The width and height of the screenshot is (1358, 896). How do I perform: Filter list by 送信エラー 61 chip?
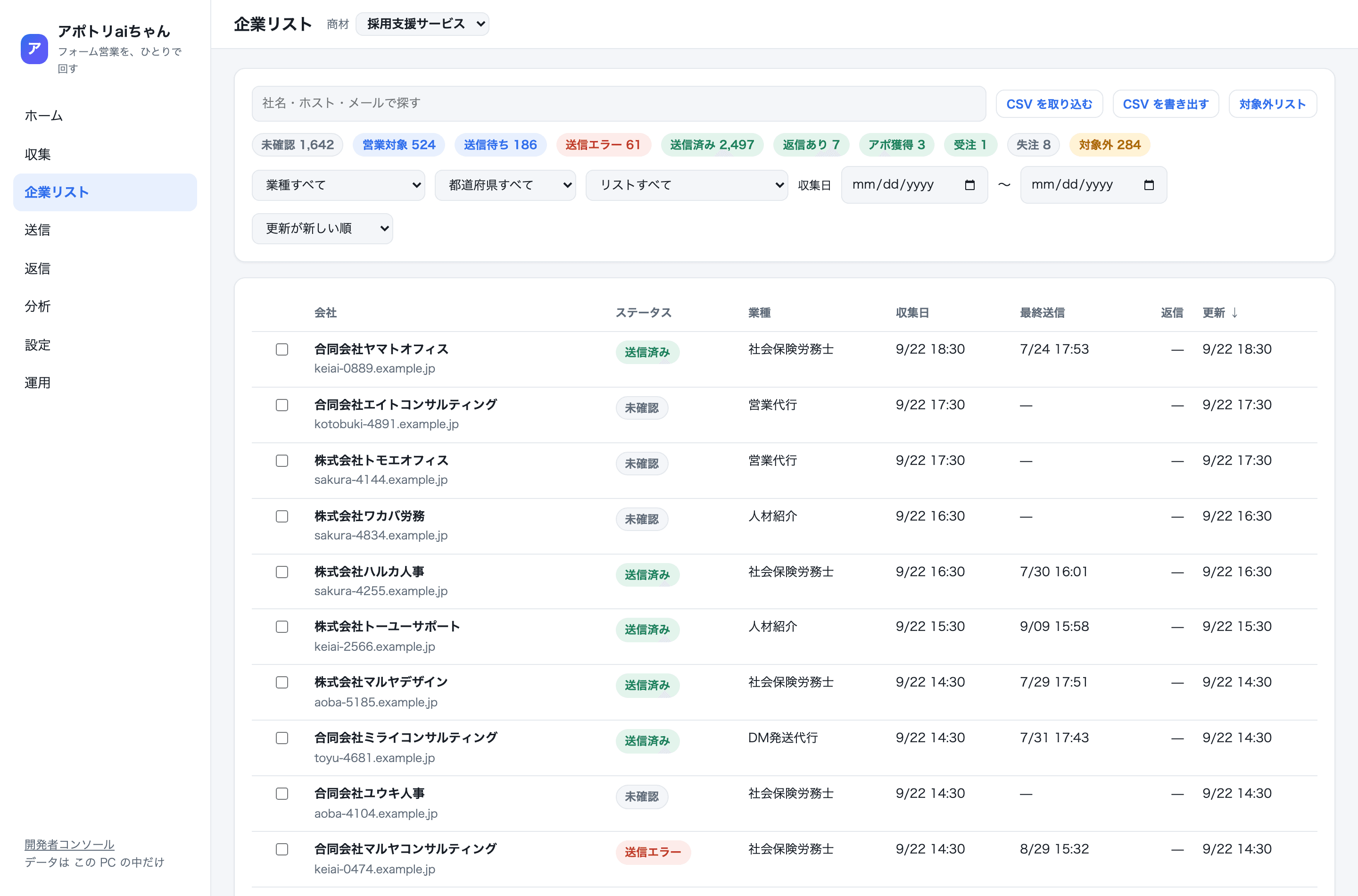603,145
